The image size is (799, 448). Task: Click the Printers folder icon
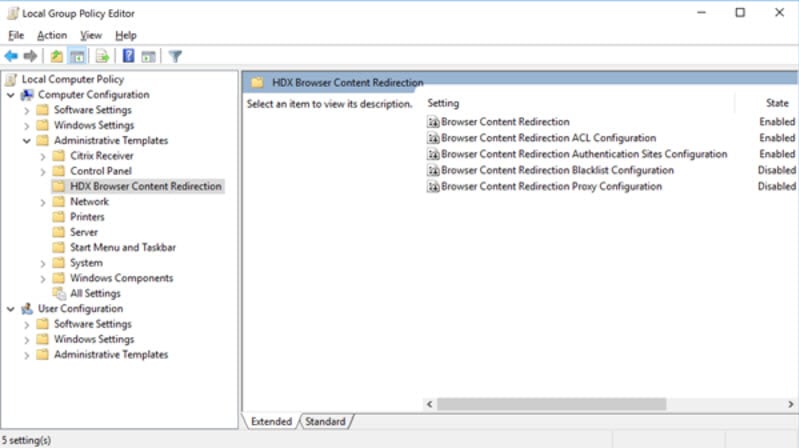(59, 217)
